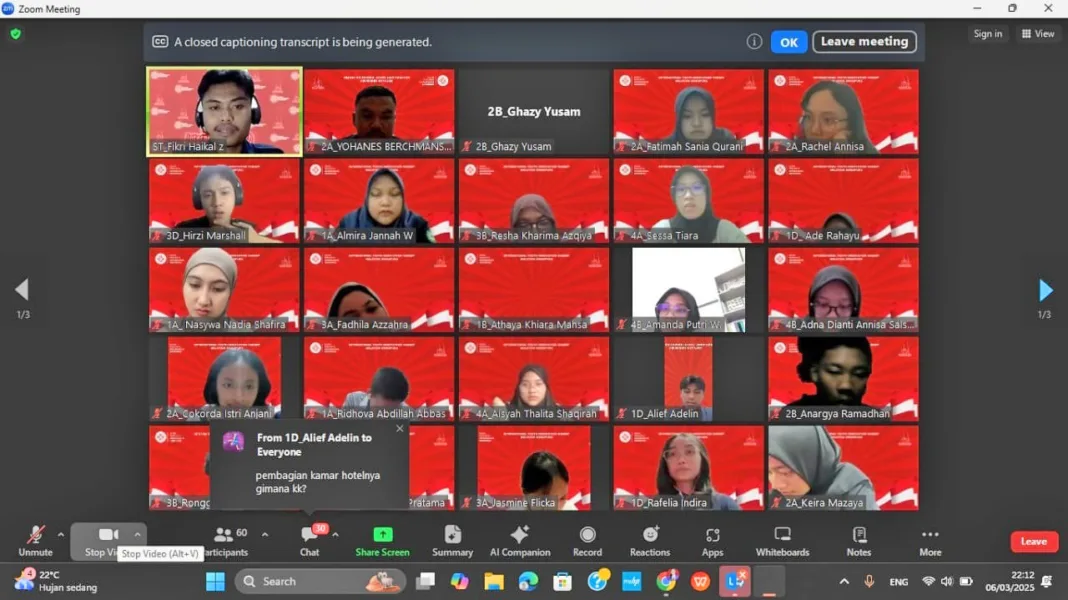Screen dimensions: 1068x600
Task: Click the Leave meeting button in banner
Action: coord(864,42)
